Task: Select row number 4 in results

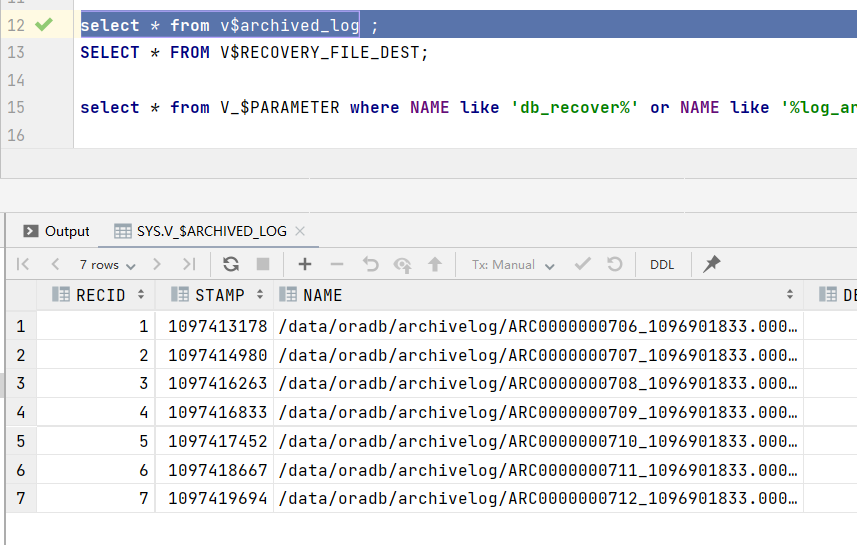Action: pos(21,412)
